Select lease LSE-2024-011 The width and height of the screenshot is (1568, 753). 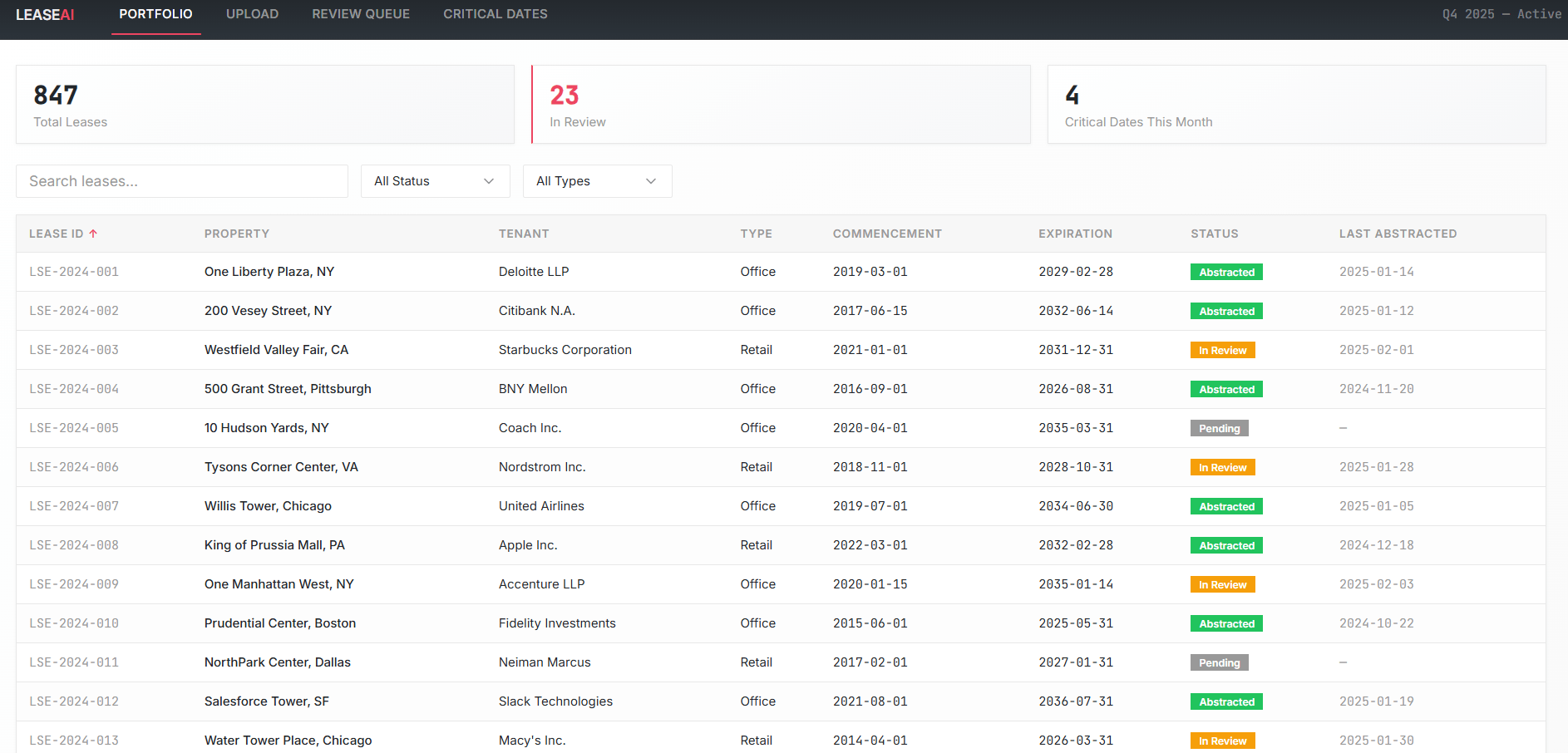pos(74,662)
